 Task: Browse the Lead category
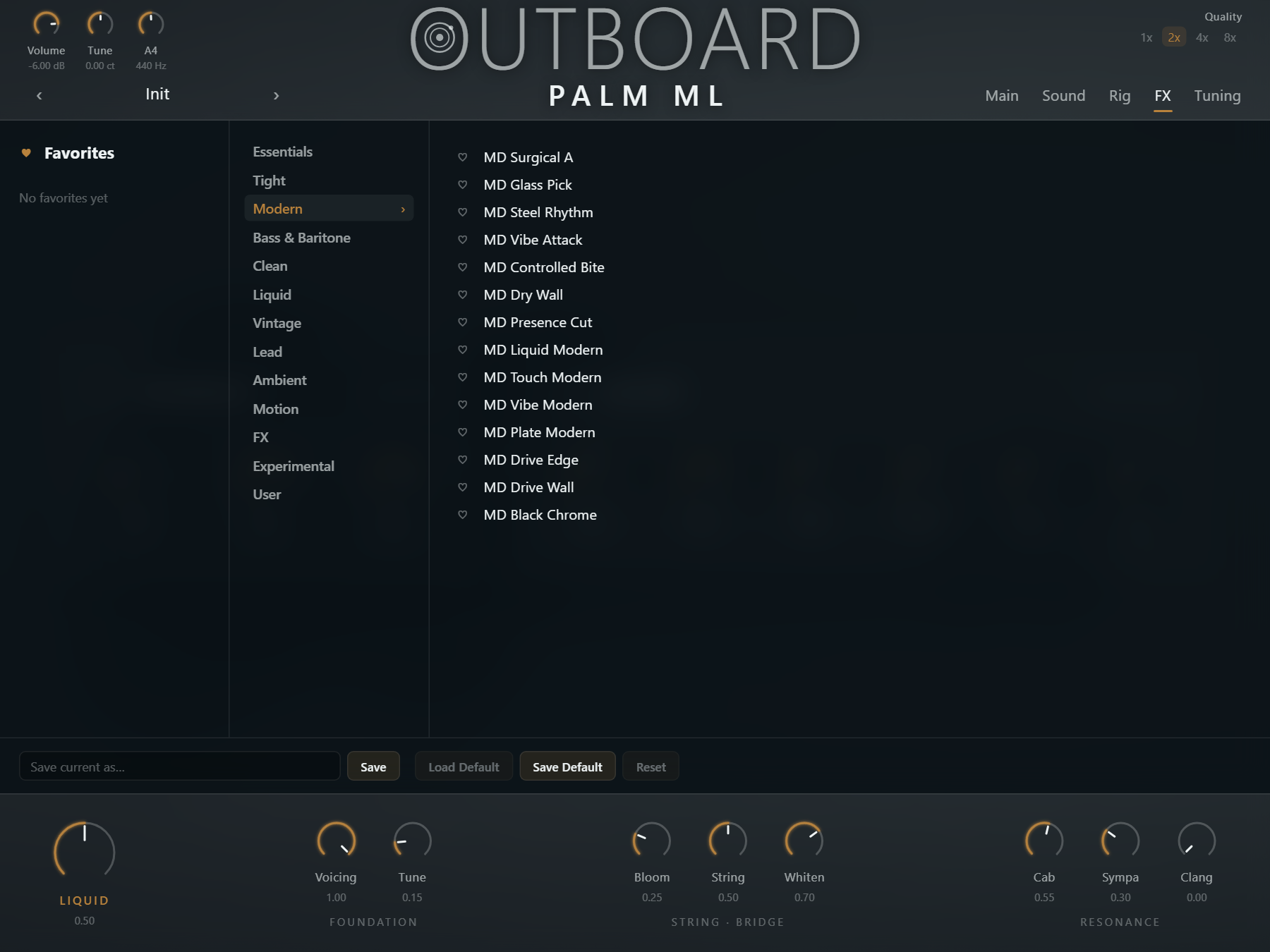(x=267, y=352)
